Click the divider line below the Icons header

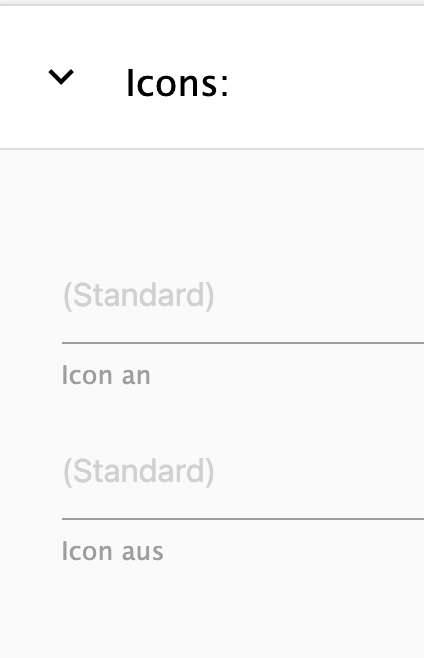pyautogui.click(x=212, y=149)
